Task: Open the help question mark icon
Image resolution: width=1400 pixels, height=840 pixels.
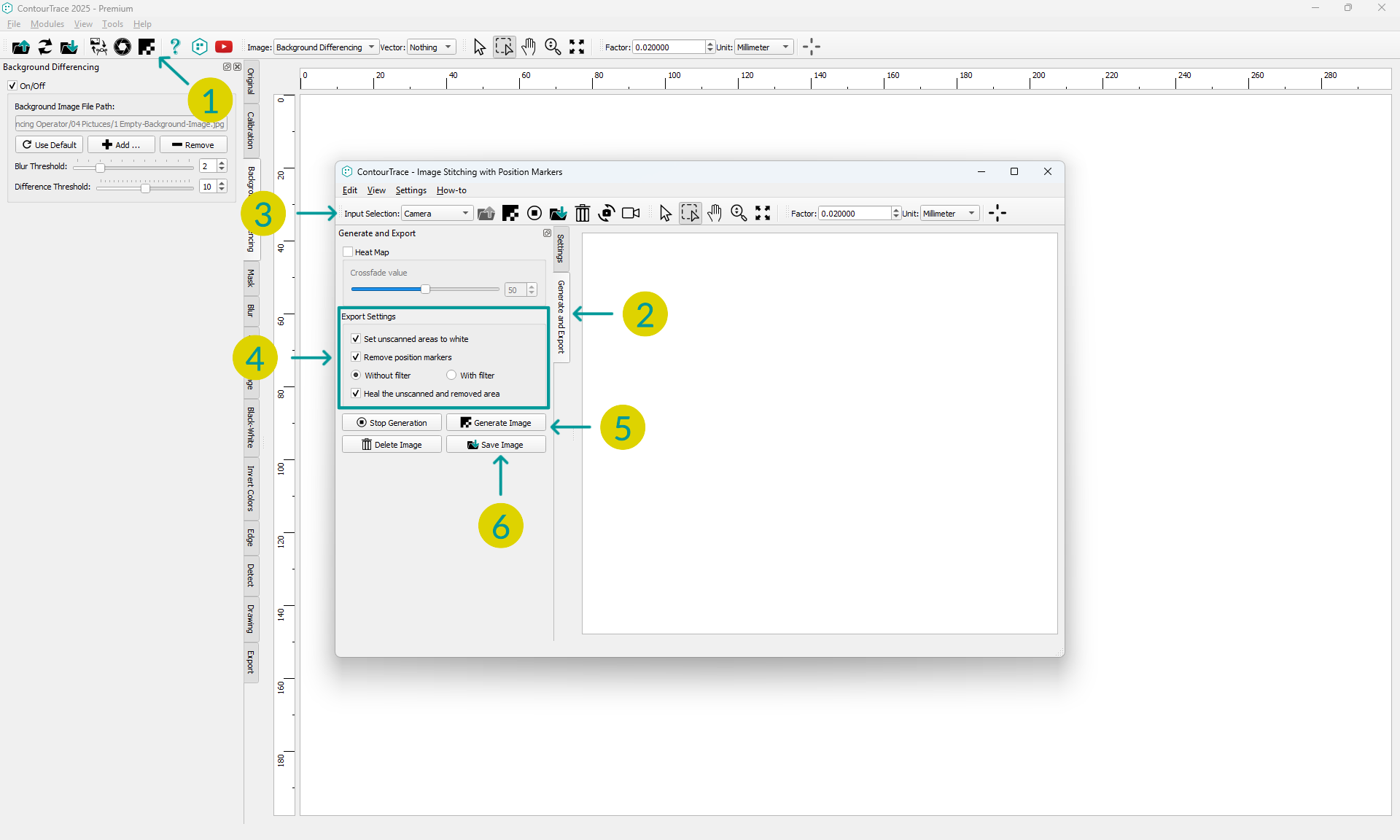Action: coord(175,47)
